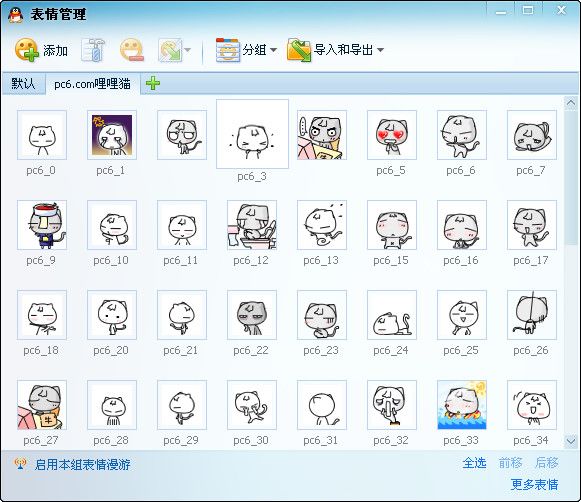Select emoticon thumbnail pc6_21
The width and height of the screenshot is (581, 502).
[x=182, y=315]
